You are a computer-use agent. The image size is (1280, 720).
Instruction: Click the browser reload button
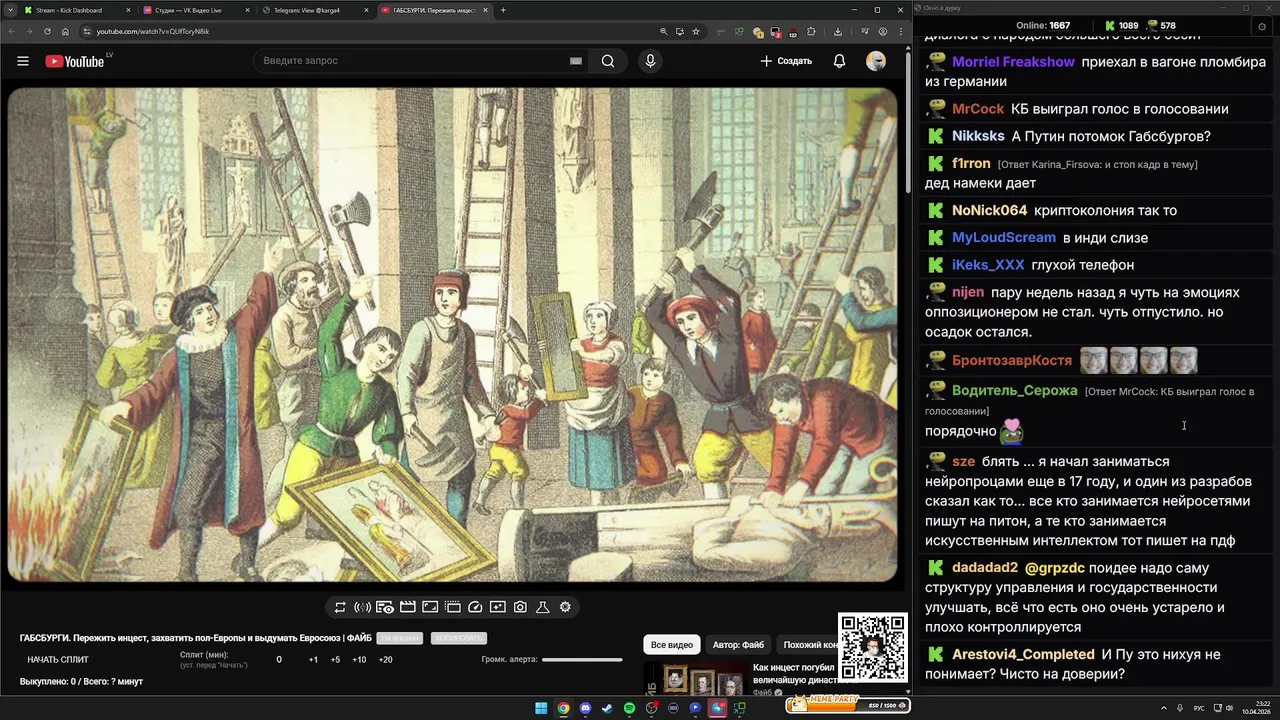[x=47, y=31]
